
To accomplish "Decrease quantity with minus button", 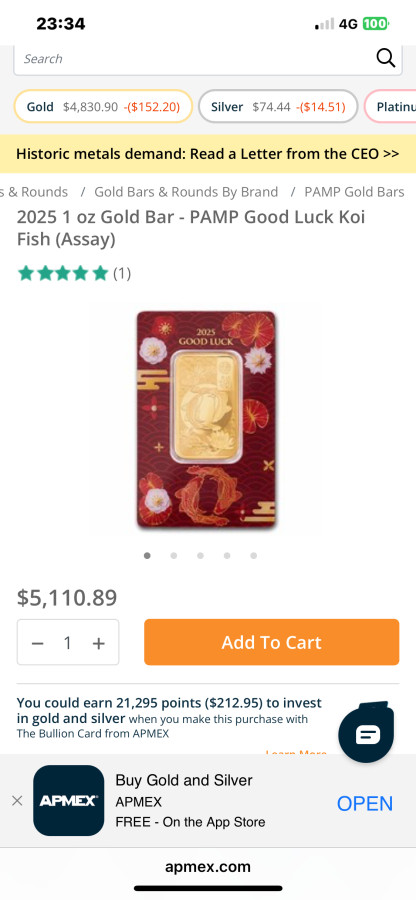I will [x=38, y=643].
